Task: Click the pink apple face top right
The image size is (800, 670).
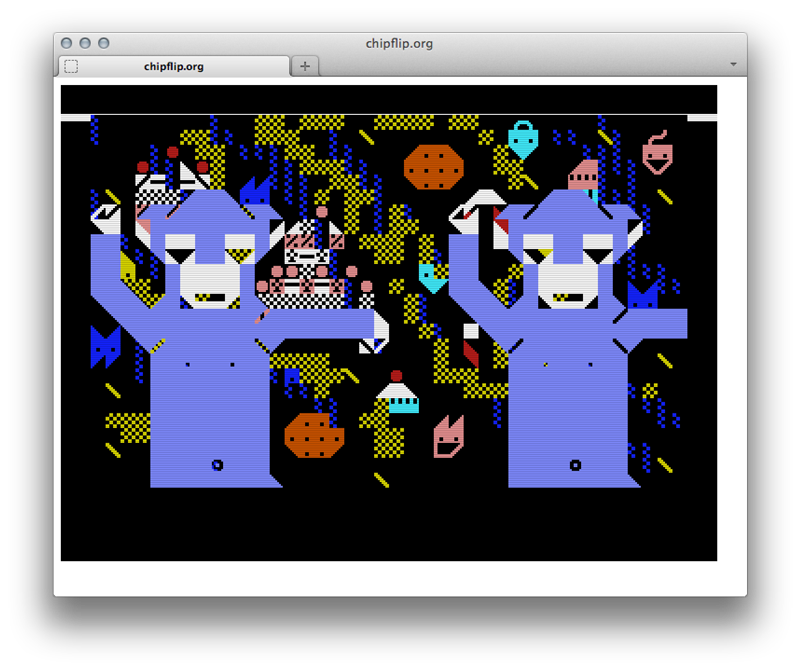Action: point(657,154)
